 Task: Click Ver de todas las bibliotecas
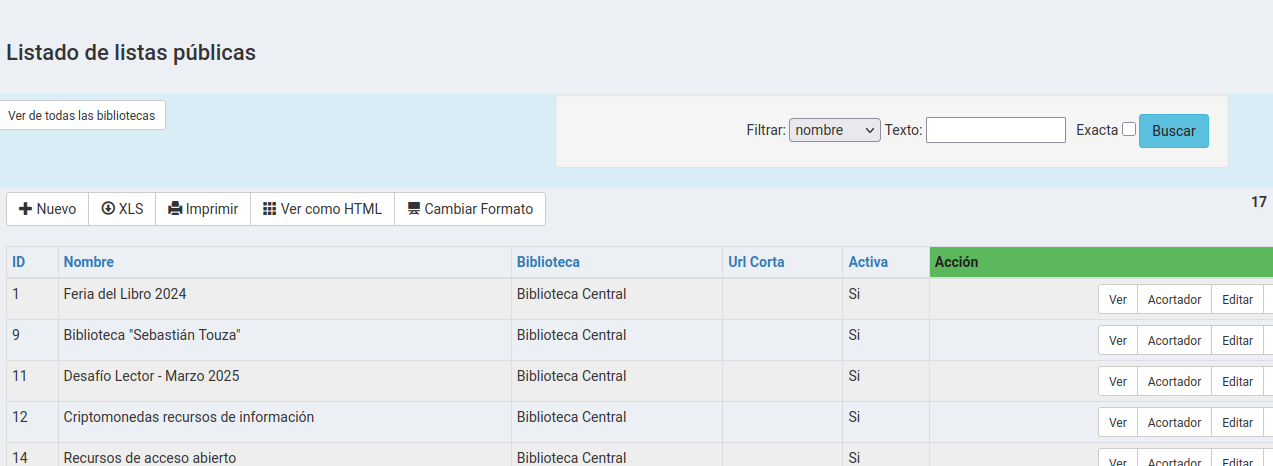(81, 115)
